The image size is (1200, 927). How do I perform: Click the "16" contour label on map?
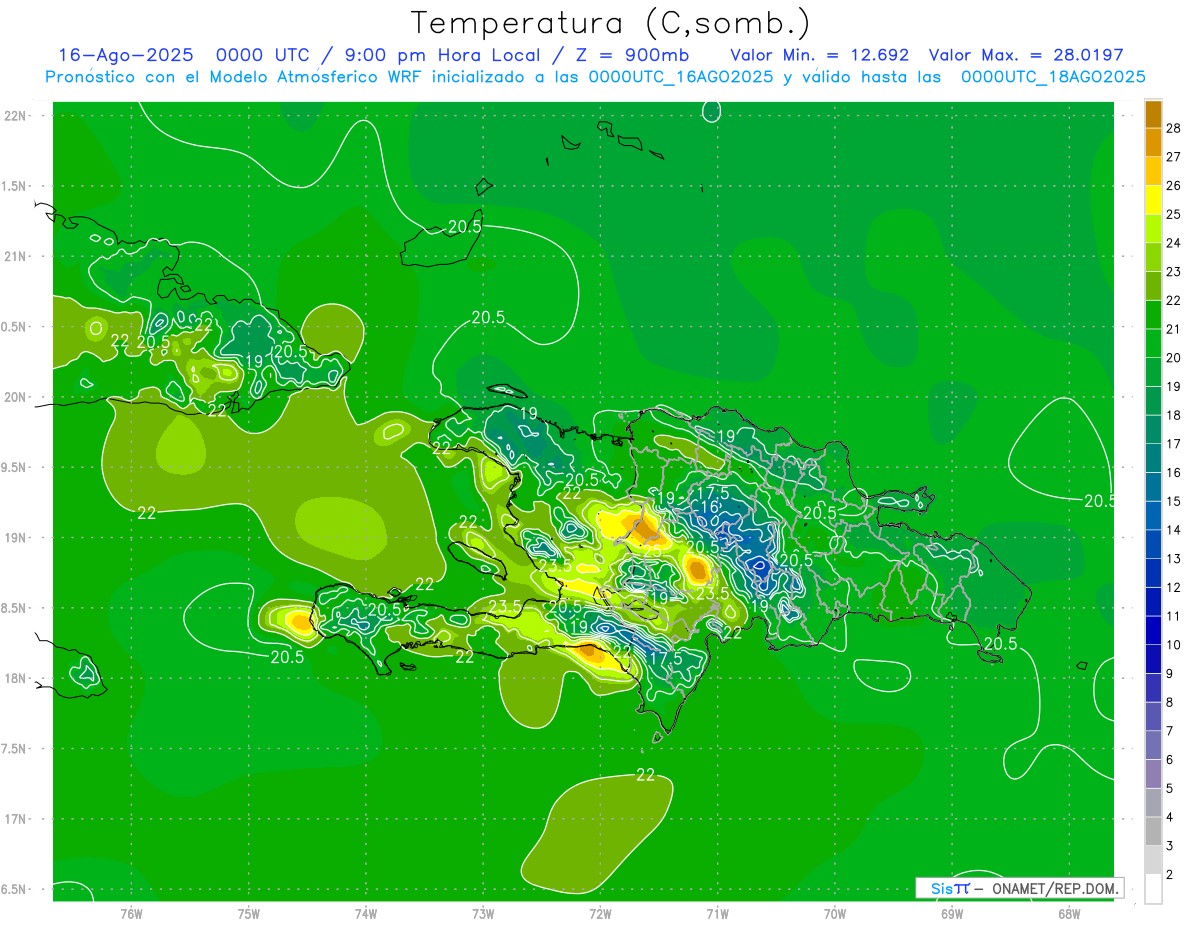709,508
